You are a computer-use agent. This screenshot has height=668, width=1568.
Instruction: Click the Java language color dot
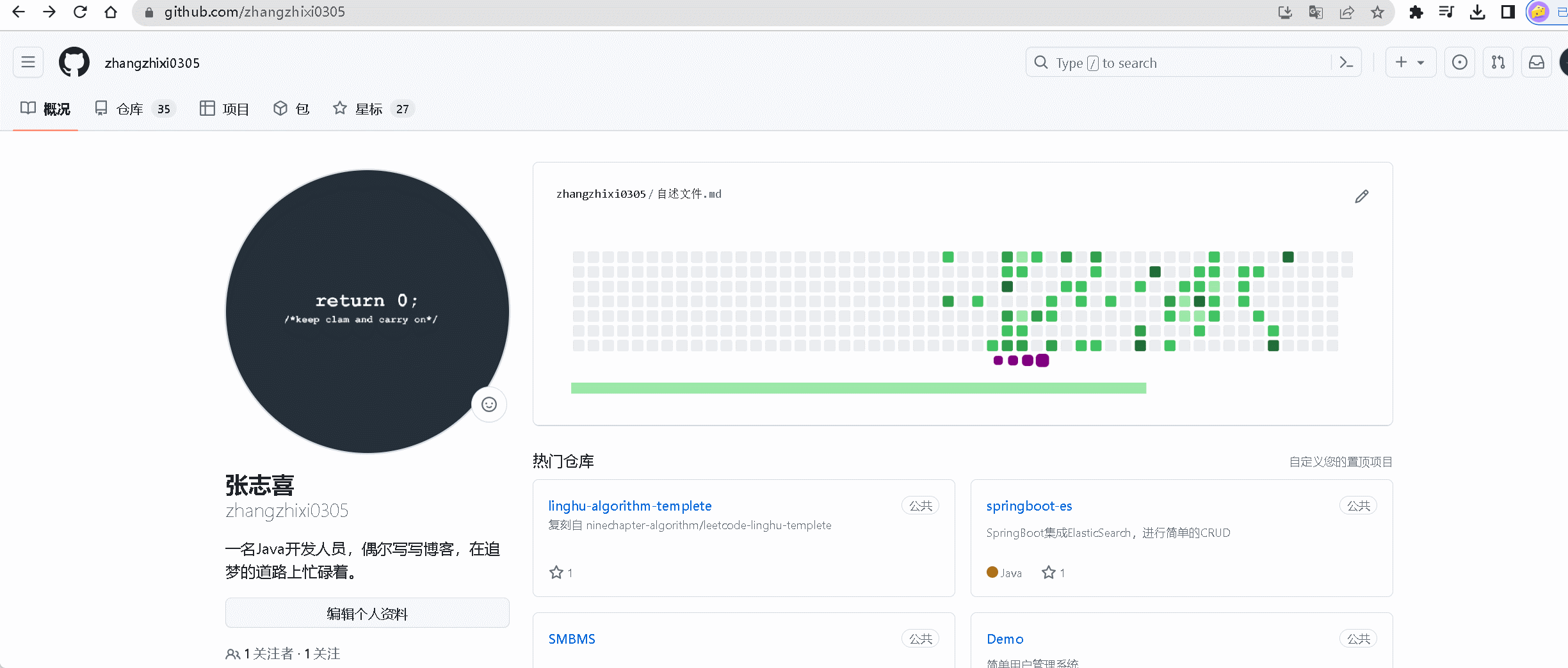click(x=992, y=572)
